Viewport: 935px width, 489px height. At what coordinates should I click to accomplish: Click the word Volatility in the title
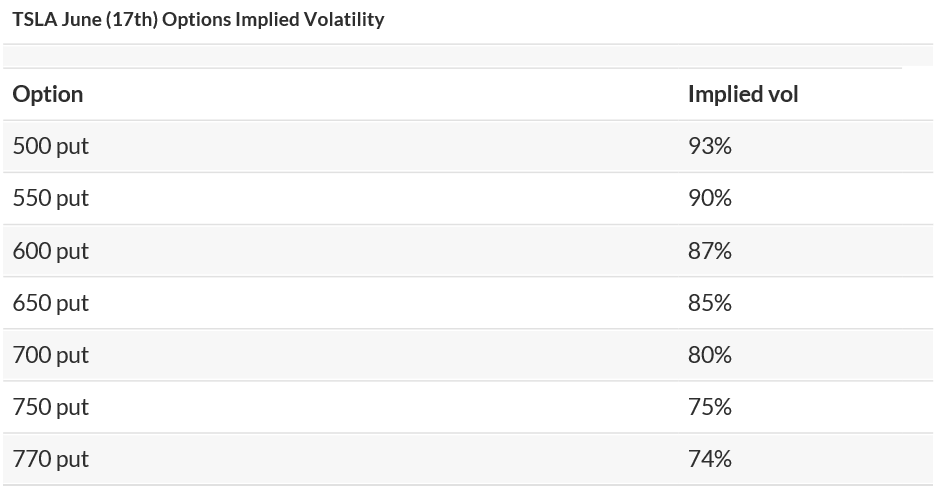pos(343,19)
